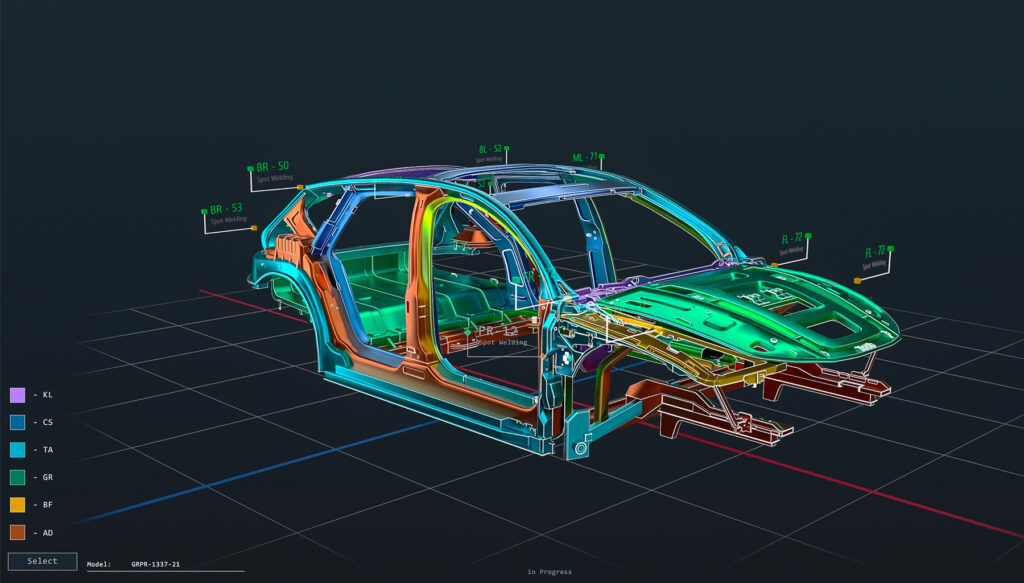This screenshot has height=583, width=1024.
Task: Choose the orange AD legend swatch
Action: tap(17, 532)
